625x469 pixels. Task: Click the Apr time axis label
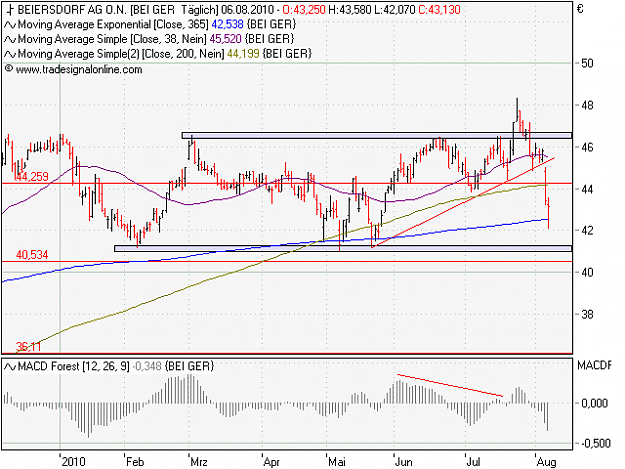click(x=271, y=462)
